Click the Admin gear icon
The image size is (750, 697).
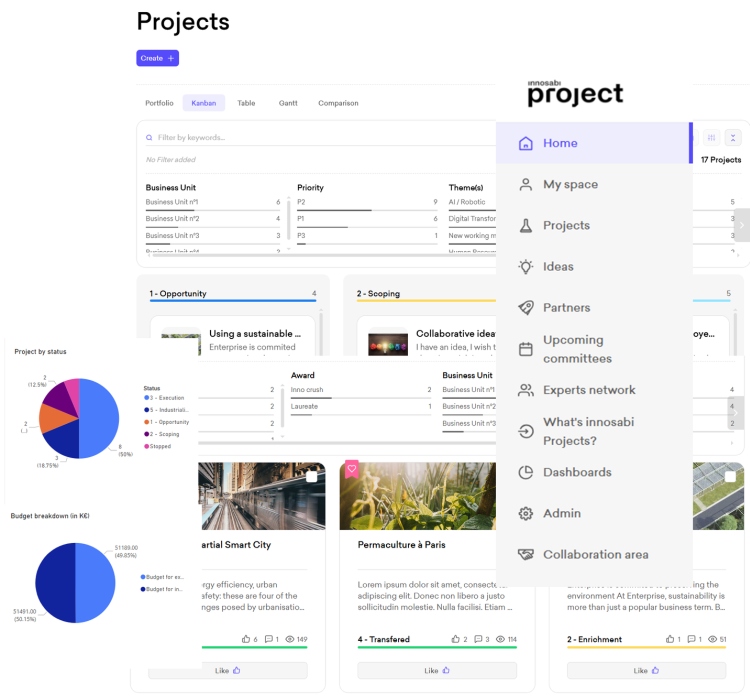[x=525, y=513]
